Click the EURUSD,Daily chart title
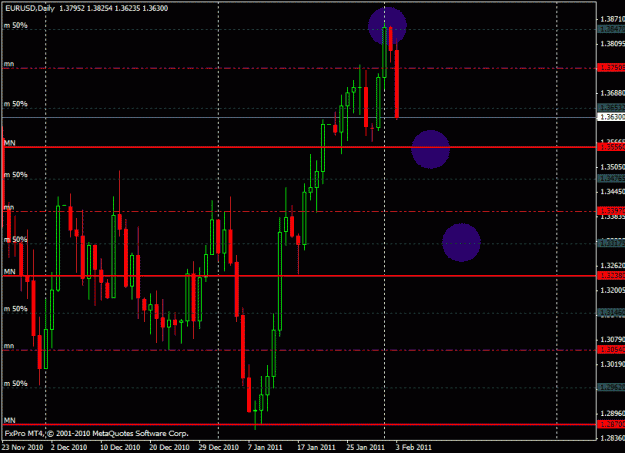625x453 pixels. (30, 8)
